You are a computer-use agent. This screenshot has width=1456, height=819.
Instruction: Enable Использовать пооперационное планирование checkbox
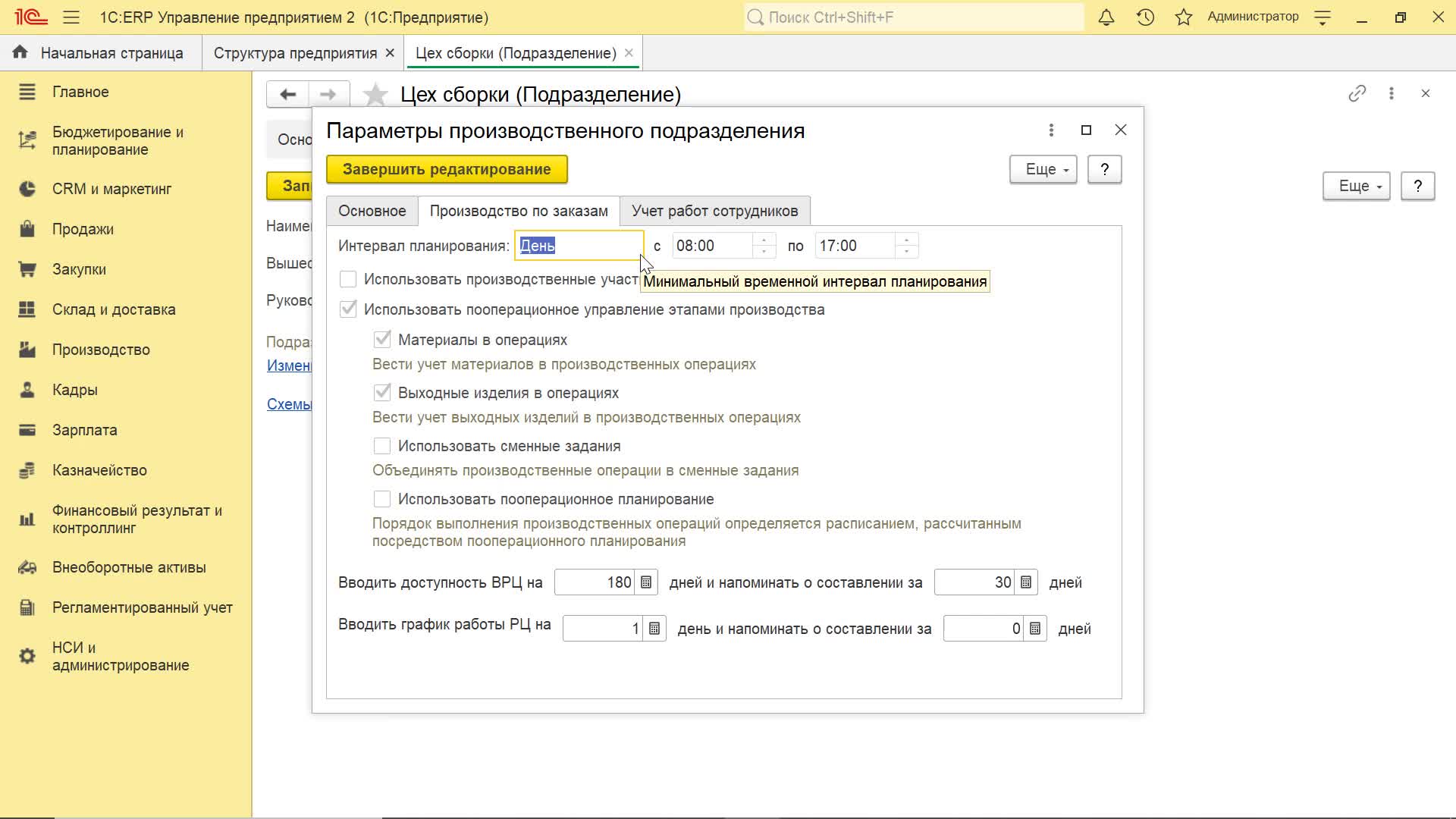[382, 499]
